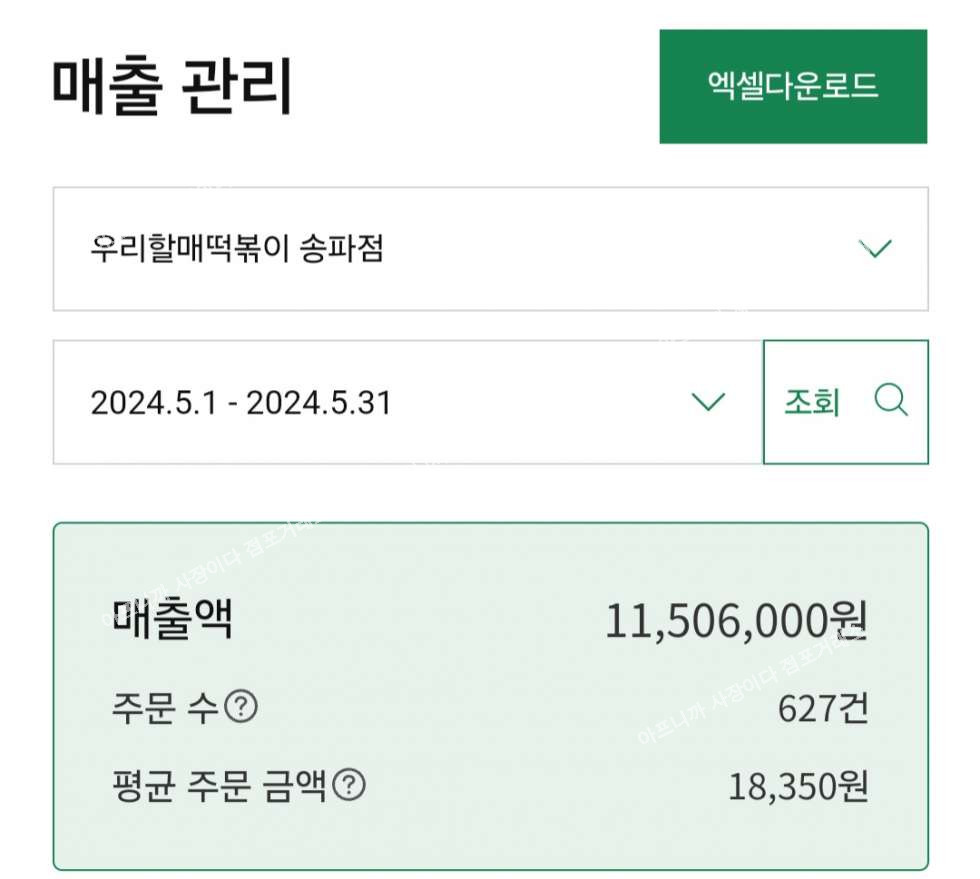Click the 평균 주문 금액 help icon

[x=348, y=786]
